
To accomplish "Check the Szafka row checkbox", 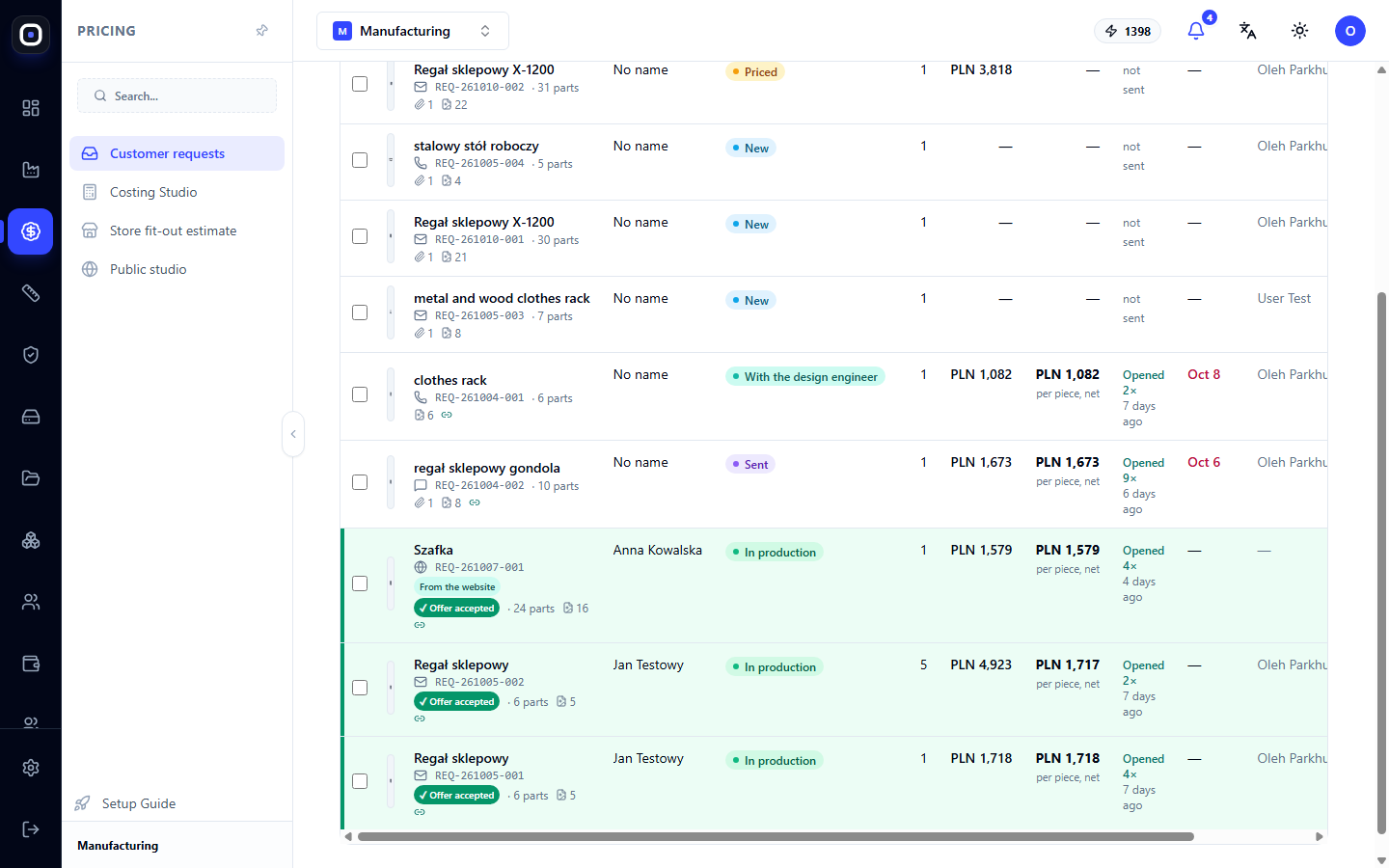I will 360,583.
